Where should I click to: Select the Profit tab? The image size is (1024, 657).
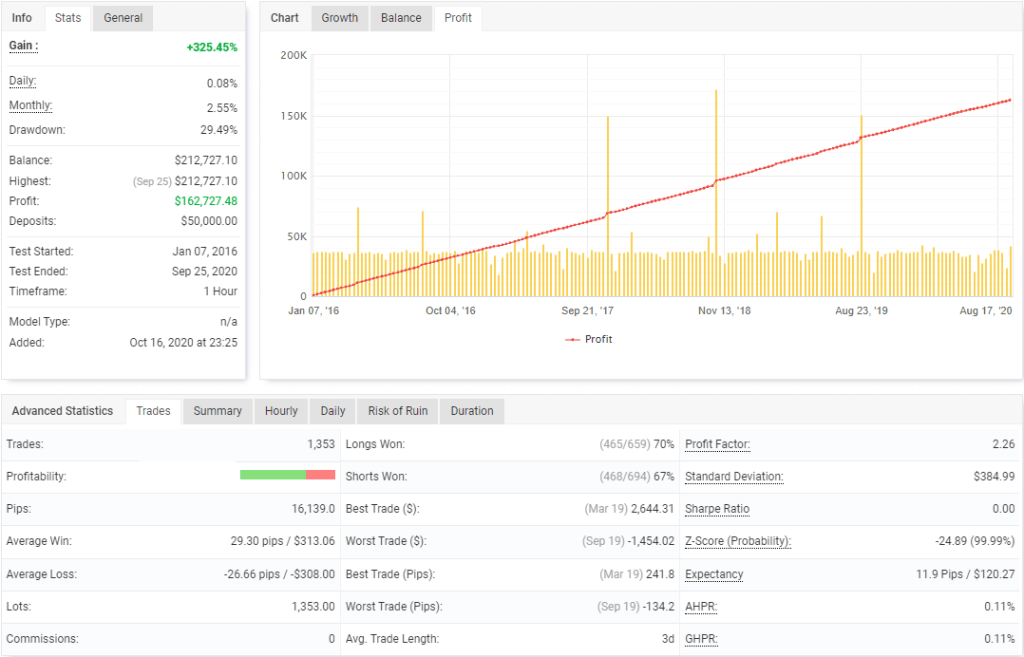coord(457,18)
